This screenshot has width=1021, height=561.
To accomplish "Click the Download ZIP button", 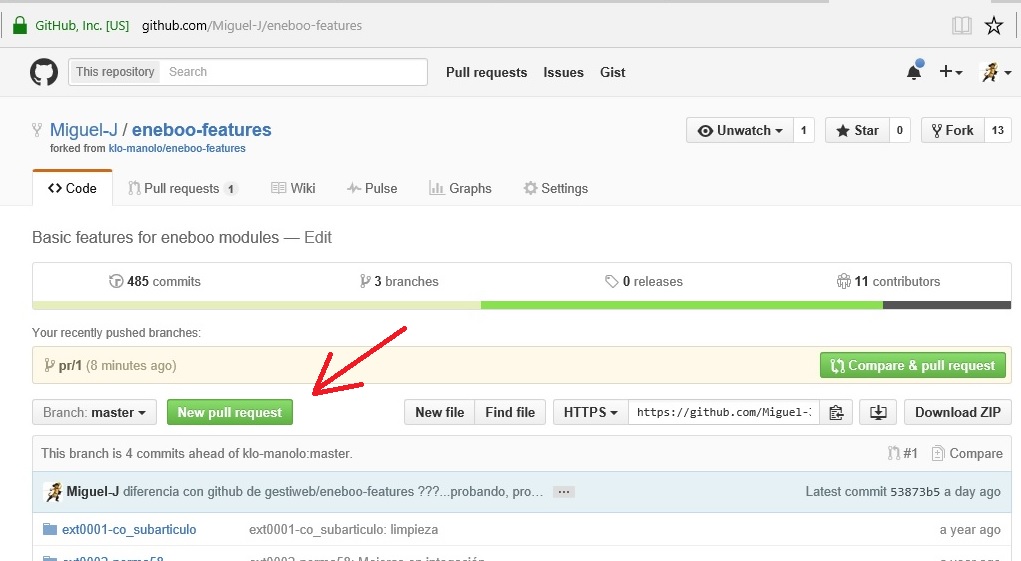I will (x=957, y=413).
